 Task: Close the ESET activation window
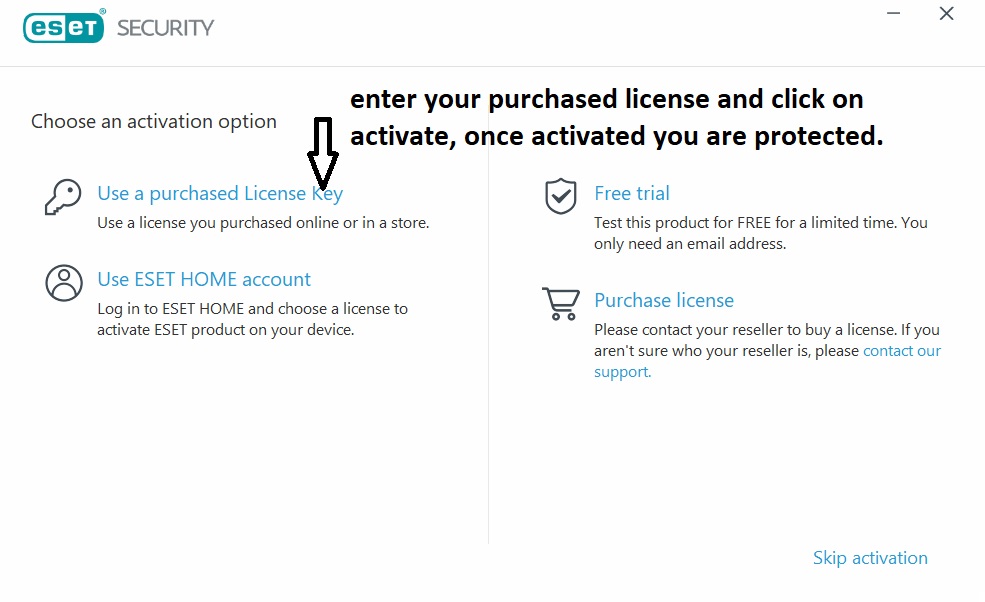pyautogui.click(x=946, y=14)
